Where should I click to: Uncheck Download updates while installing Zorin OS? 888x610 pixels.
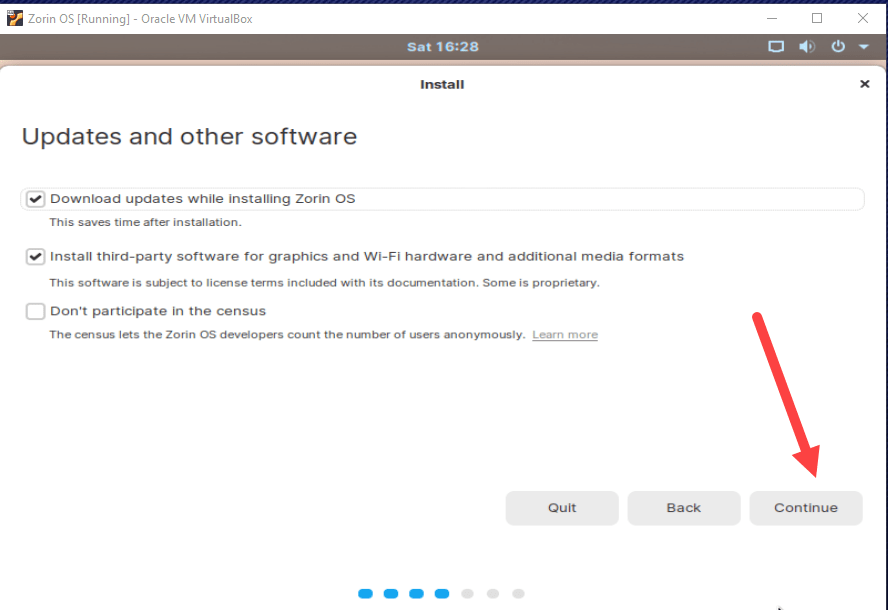(35, 198)
